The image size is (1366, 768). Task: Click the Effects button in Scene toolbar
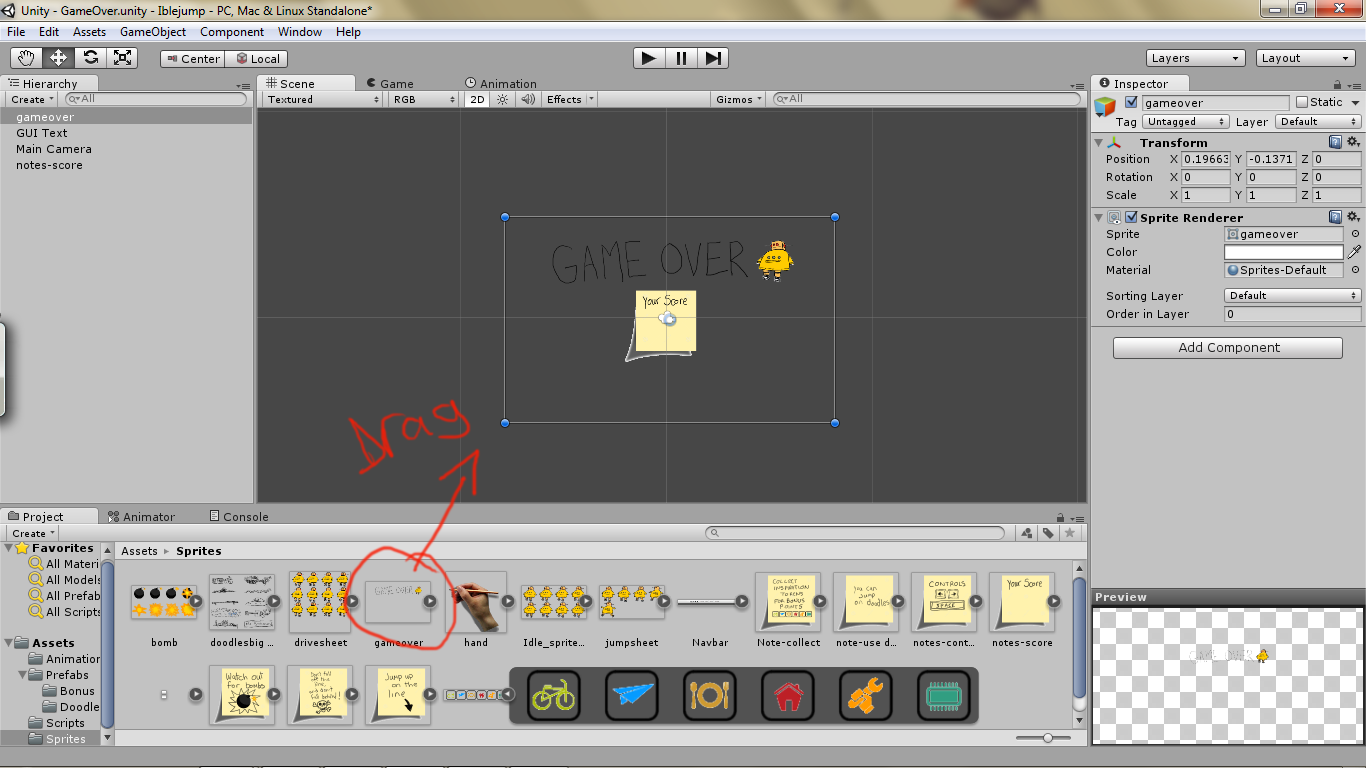(570, 99)
